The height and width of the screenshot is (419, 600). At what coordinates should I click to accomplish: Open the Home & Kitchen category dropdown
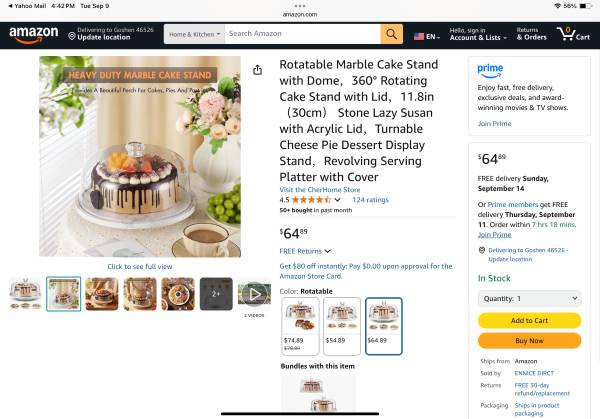[194, 34]
